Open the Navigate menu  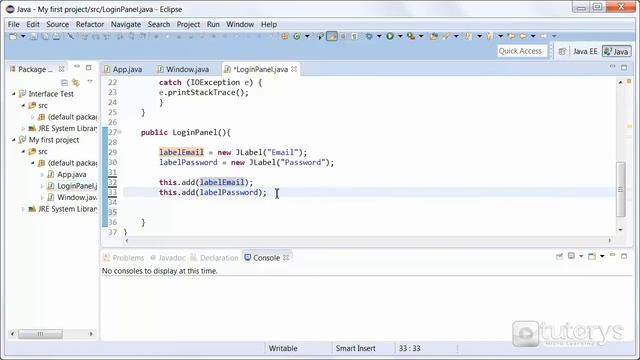coord(126,24)
